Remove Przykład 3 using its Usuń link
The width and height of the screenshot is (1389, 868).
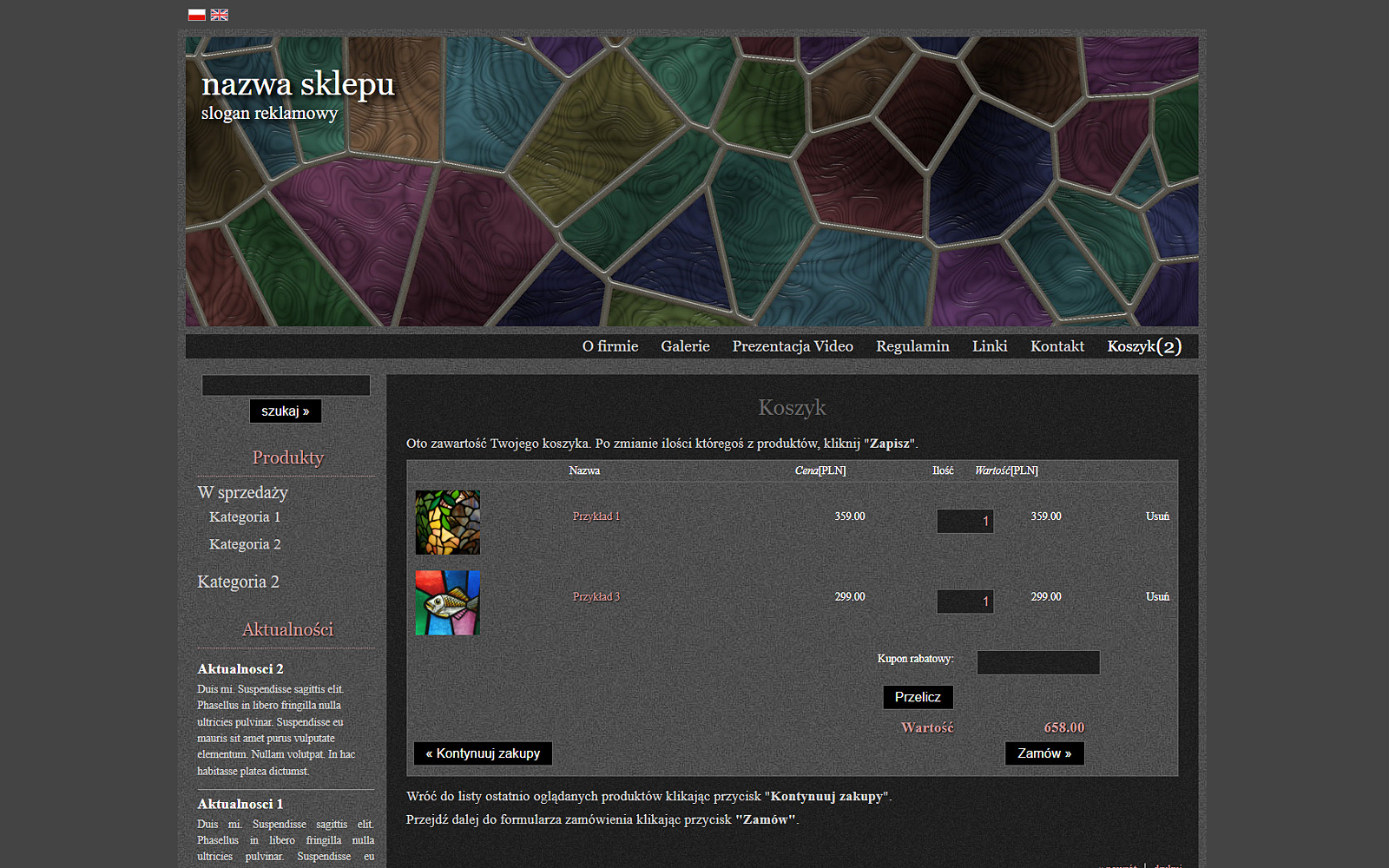(1156, 597)
